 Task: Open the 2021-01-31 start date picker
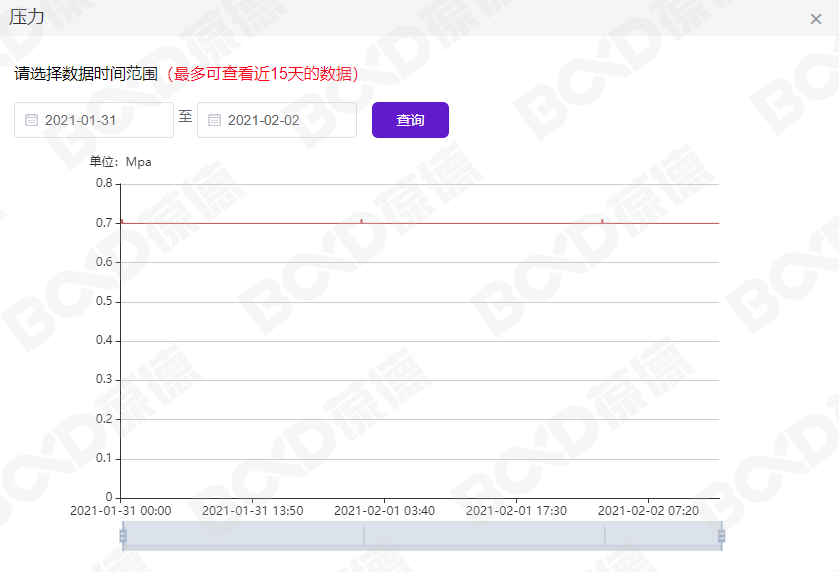point(94,120)
